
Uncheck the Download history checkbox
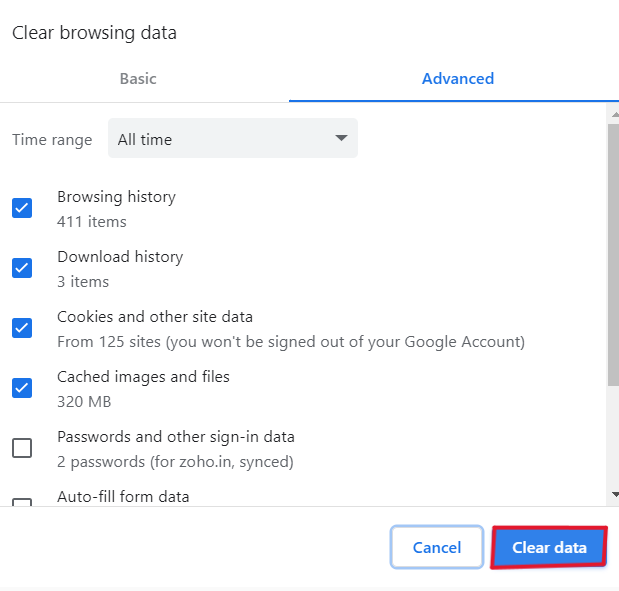22,268
